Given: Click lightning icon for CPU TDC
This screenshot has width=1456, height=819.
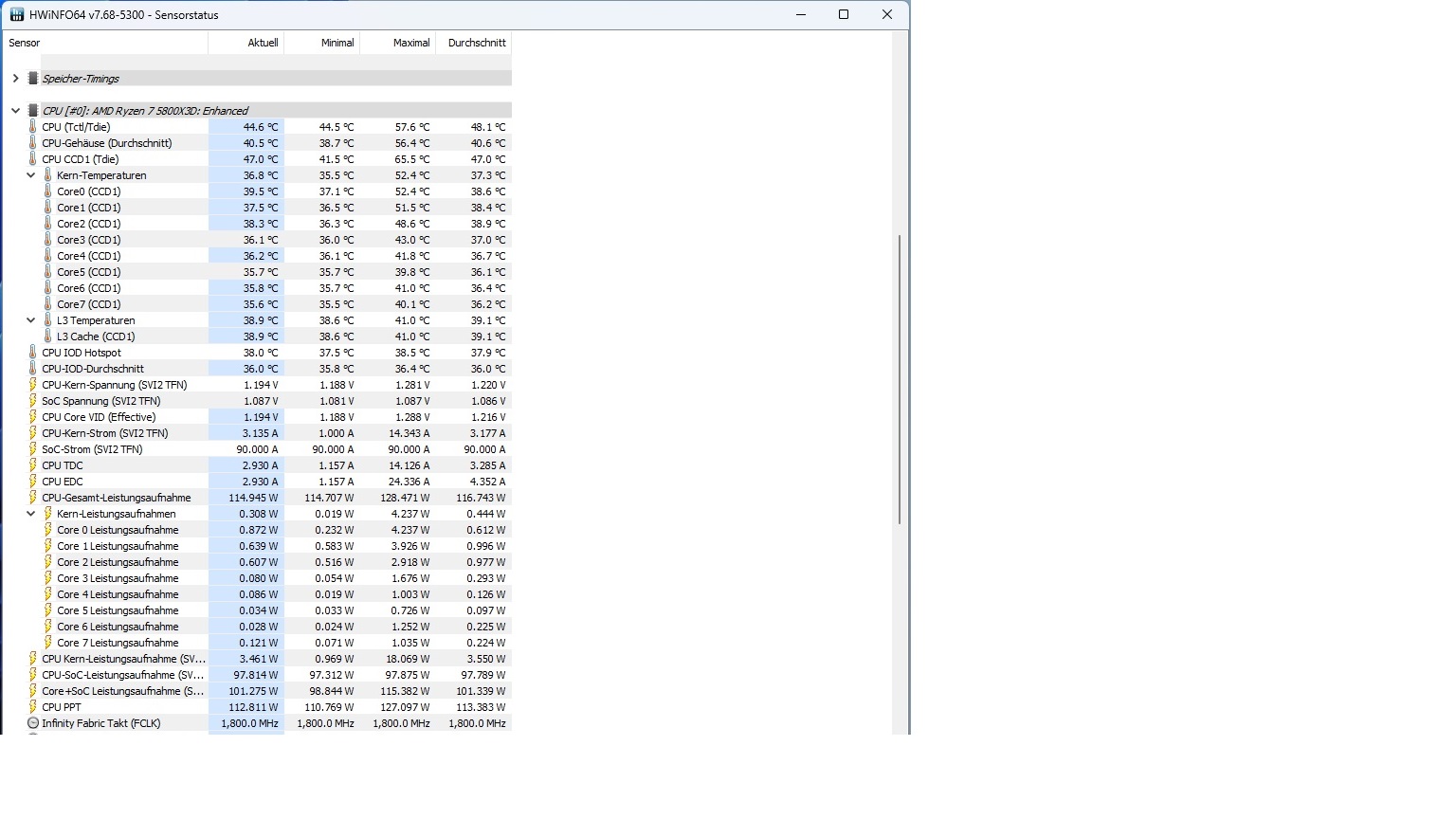Looking at the screenshot, I should tap(33, 465).
